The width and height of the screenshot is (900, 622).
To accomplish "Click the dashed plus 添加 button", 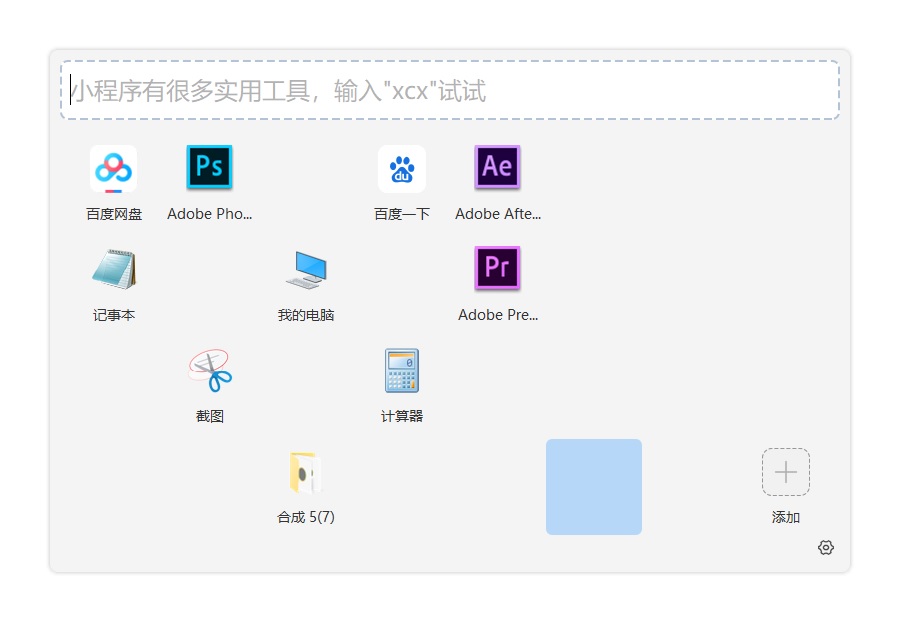I will tap(786, 472).
